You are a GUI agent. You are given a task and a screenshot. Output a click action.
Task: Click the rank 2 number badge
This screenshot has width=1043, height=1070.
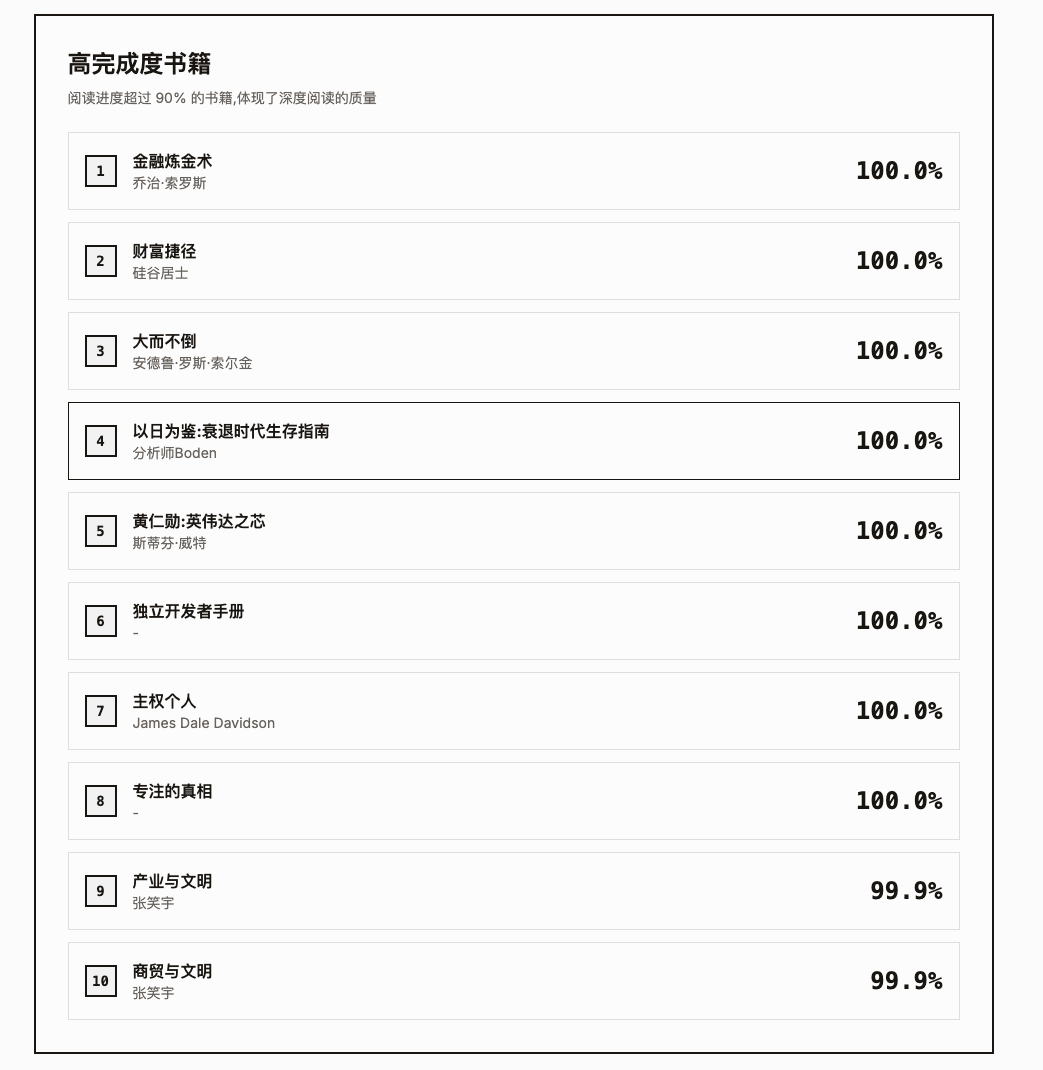tap(100, 261)
